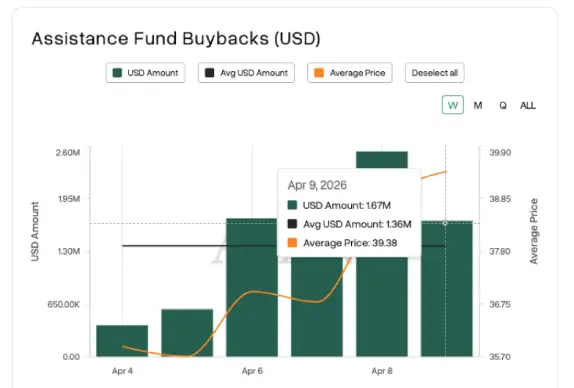Click tooltip text 'Avg USD Amount: 1.36M'
This screenshot has height=388, width=574.
(357, 224)
